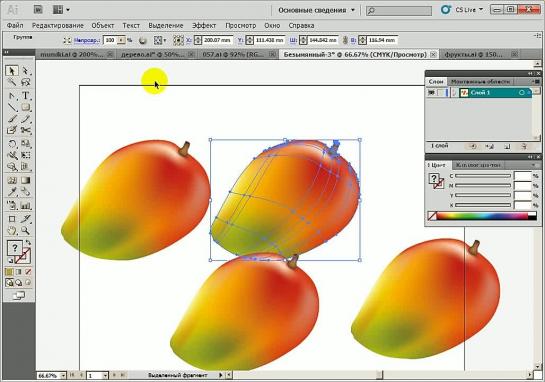Toggle lock box for Слой 1
The height and width of the screenshot is (382, 545).
(441, 93)
